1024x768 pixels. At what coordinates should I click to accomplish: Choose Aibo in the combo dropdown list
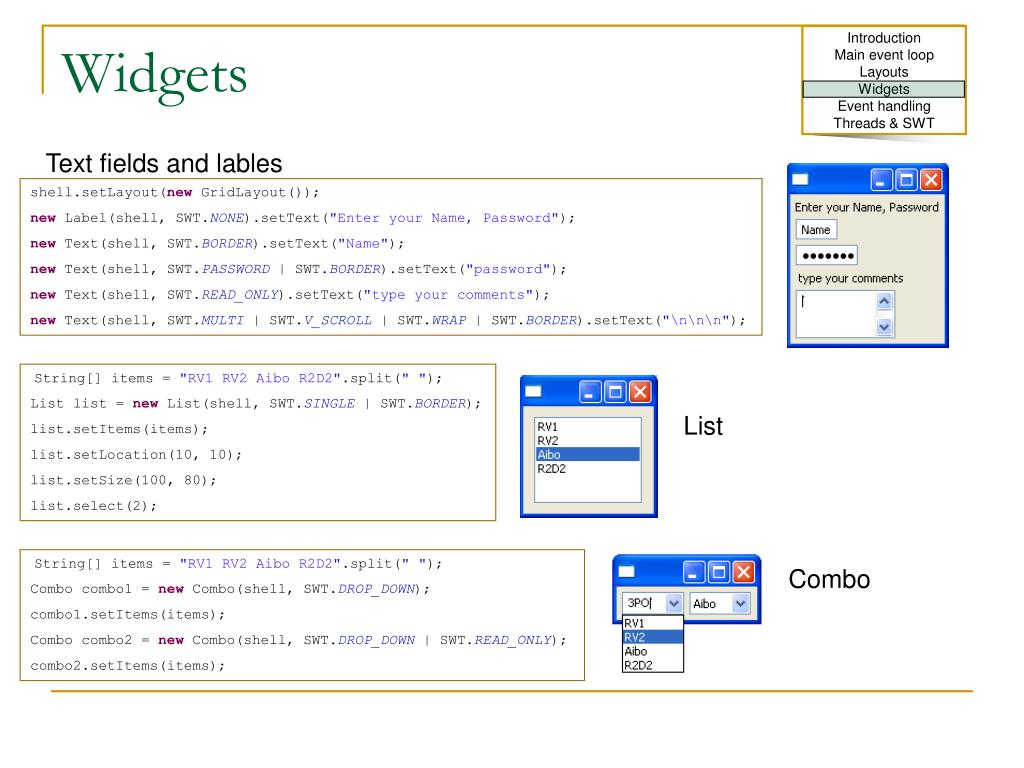(653, 651)
